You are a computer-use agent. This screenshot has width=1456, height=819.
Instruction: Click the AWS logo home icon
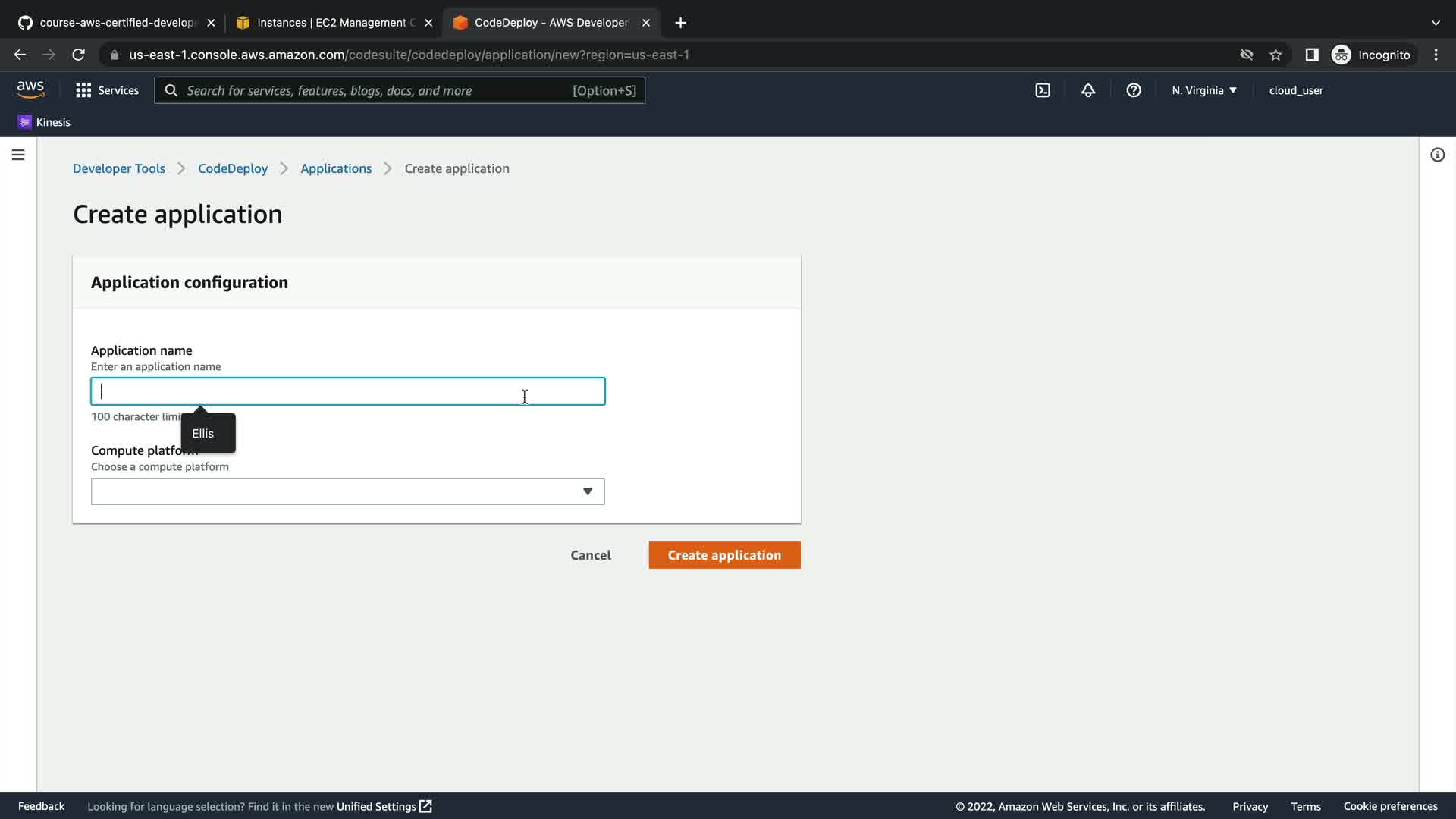(30, 89)
